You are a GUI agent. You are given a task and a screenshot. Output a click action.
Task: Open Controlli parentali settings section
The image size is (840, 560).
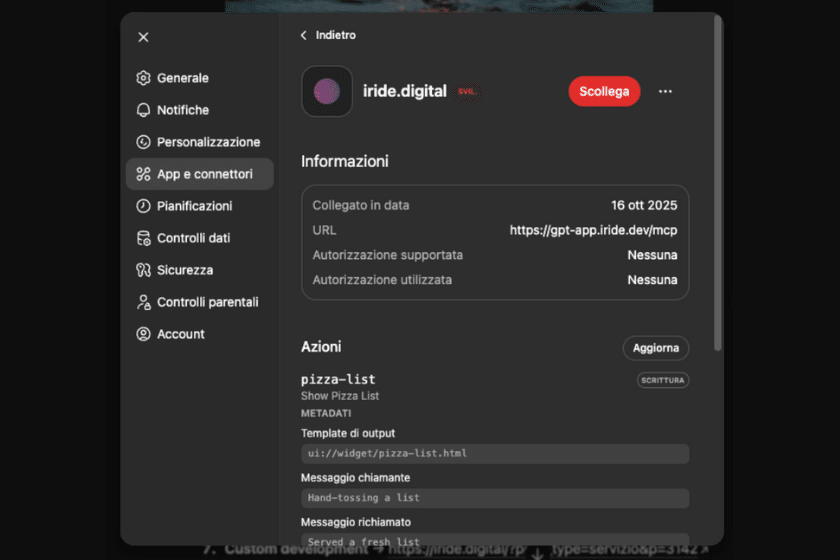(207, 302)
